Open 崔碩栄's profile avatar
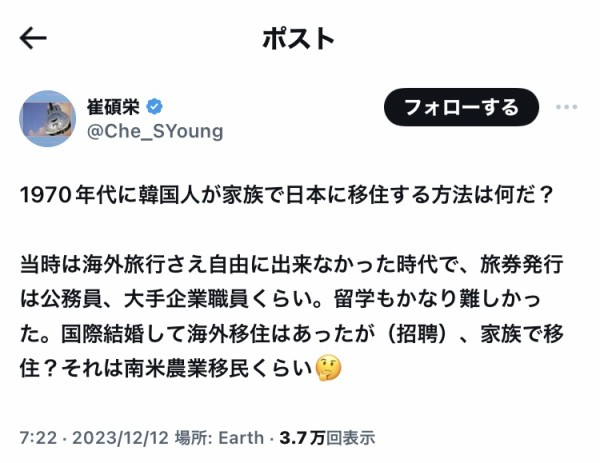This screenshot has height=463, width=600. tap(47, 118)
